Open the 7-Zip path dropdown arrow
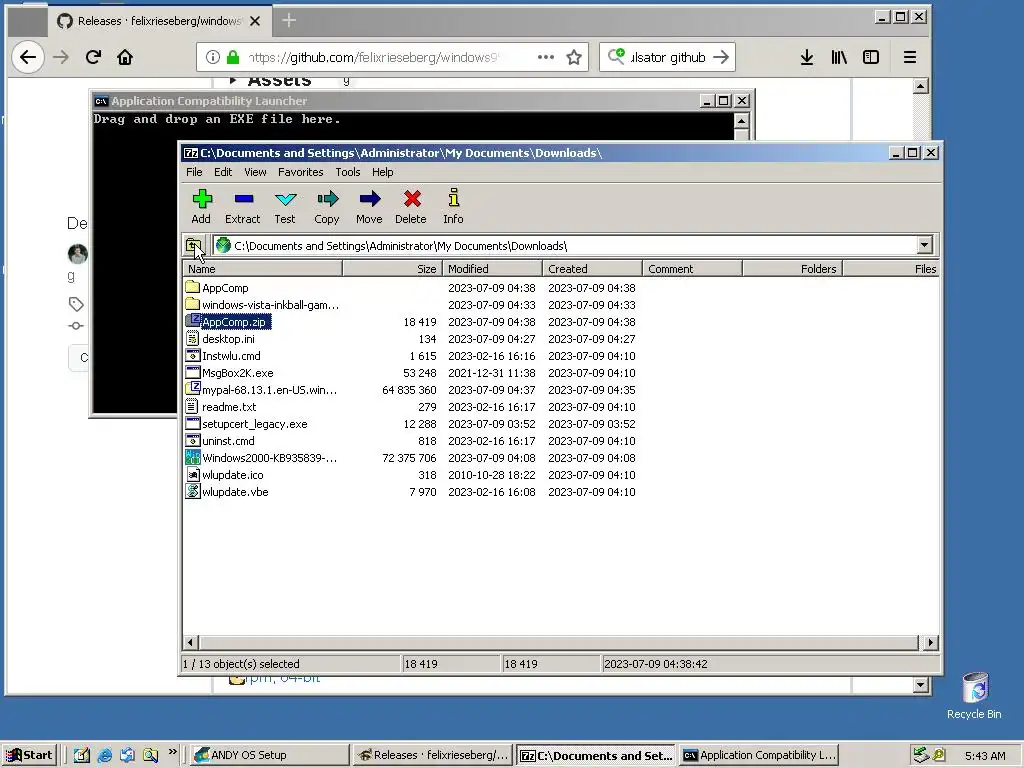The height and width of the screenshot is (768, 1024). 924,246
